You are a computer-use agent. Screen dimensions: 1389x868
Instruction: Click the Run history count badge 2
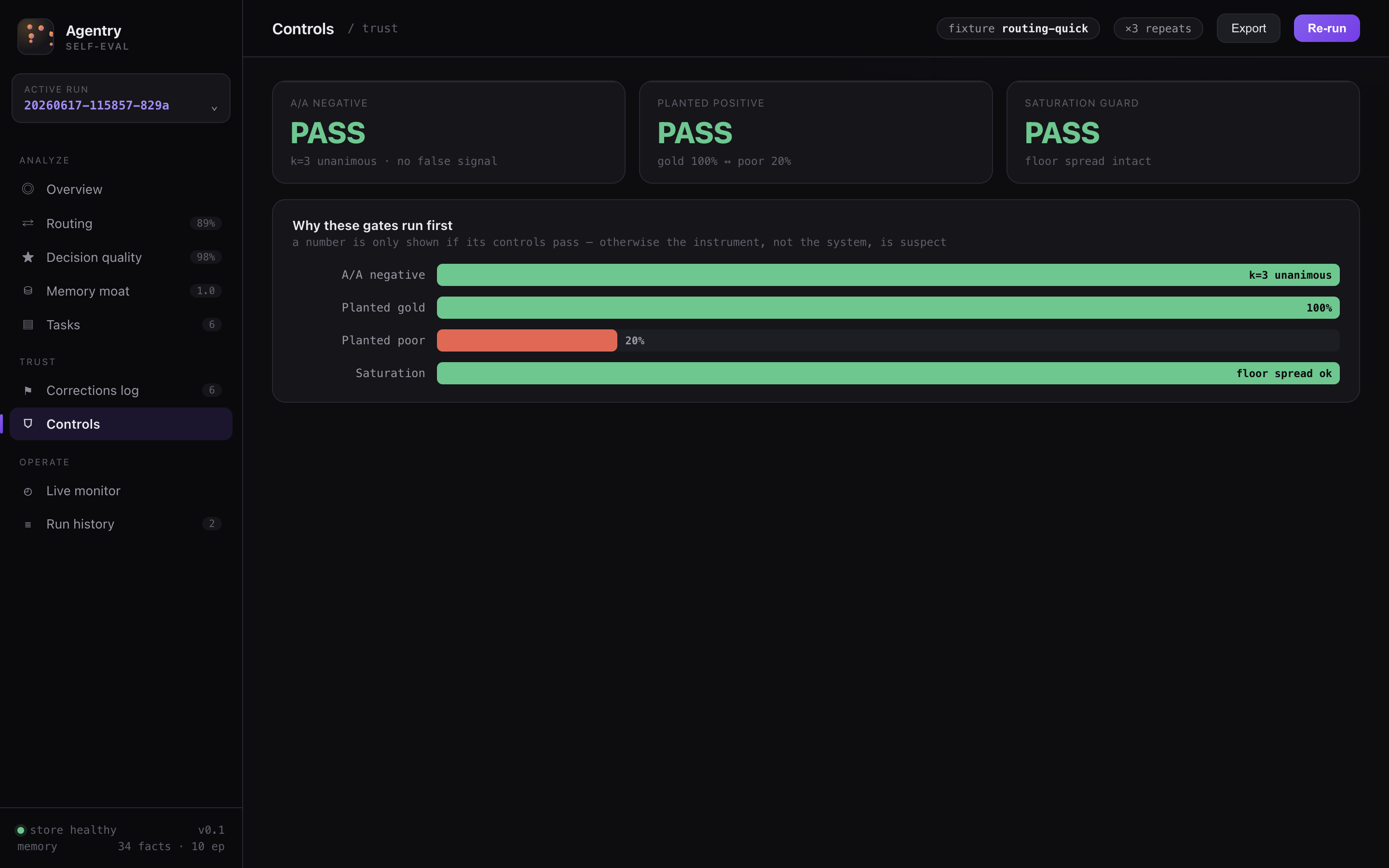click(x=212, y=524)
